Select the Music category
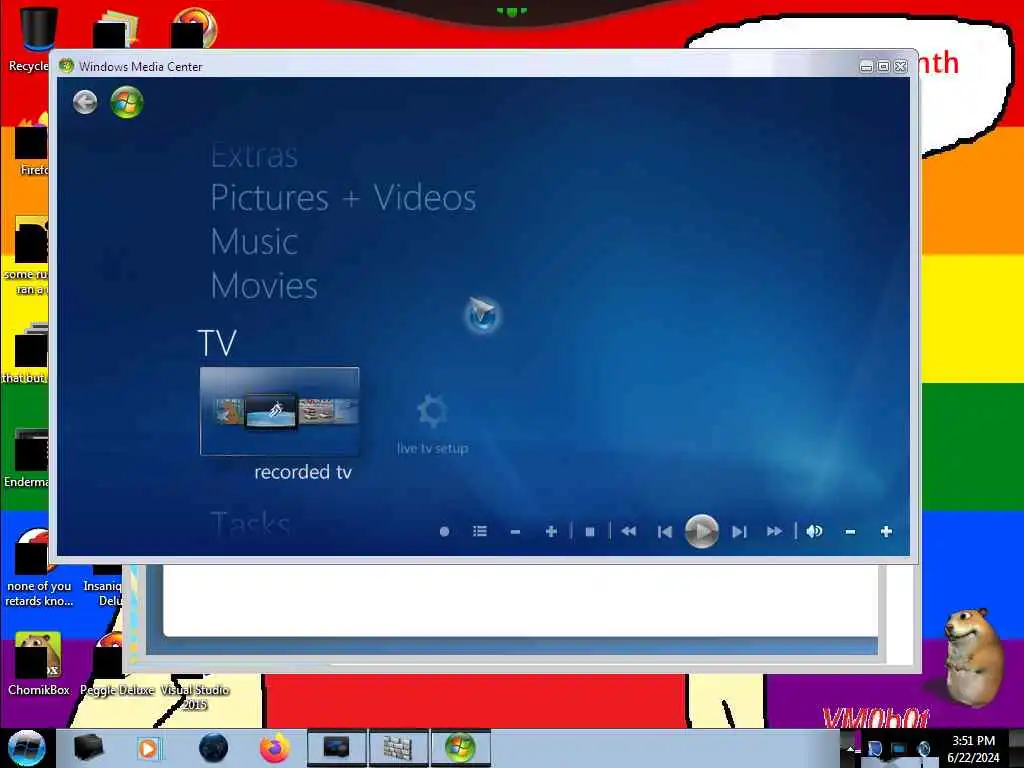The width and height of the screenshot is (1024, 768). pyautogui.click(x=255, y=241)
